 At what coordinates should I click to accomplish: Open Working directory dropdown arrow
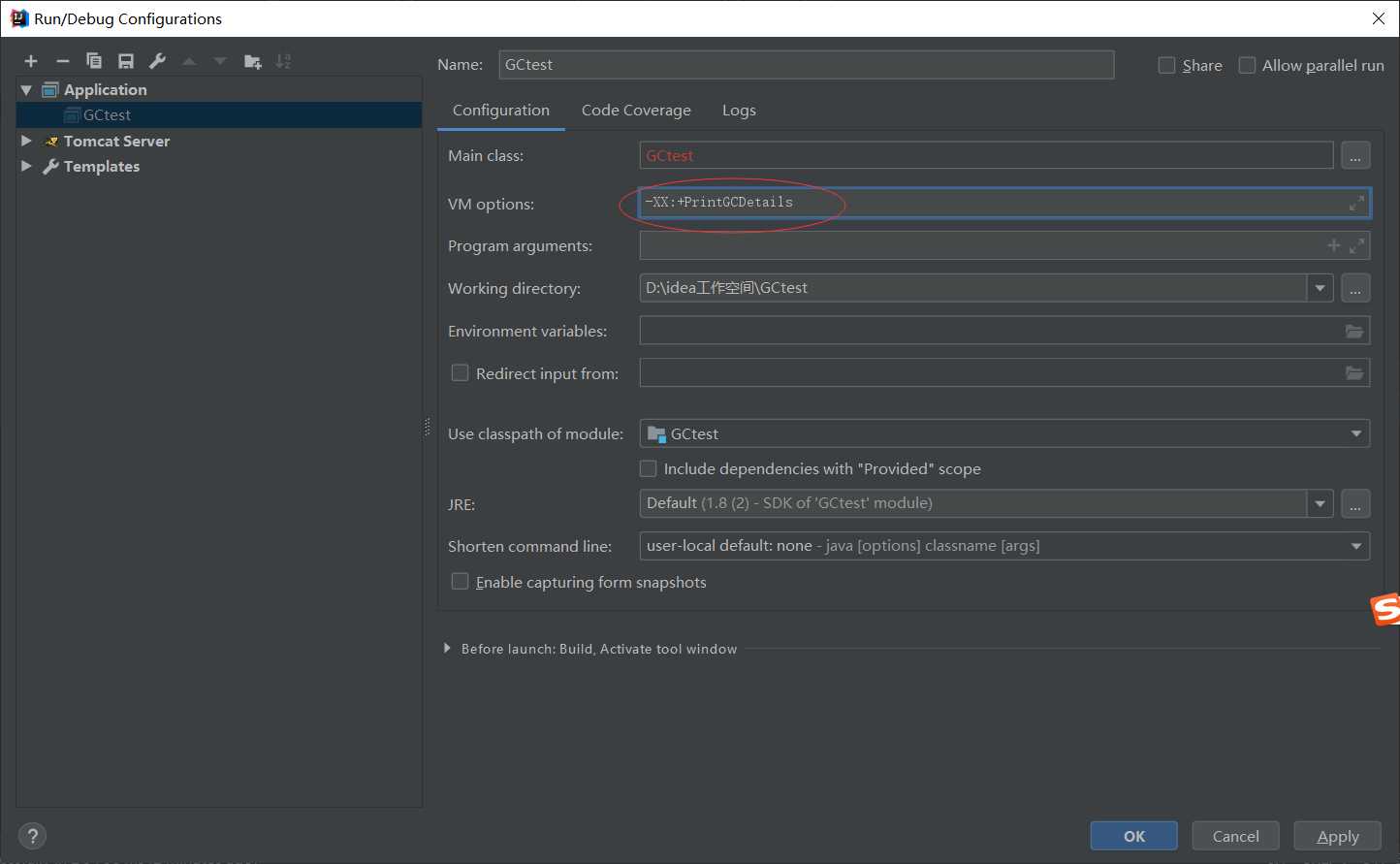pos(1320,288)
